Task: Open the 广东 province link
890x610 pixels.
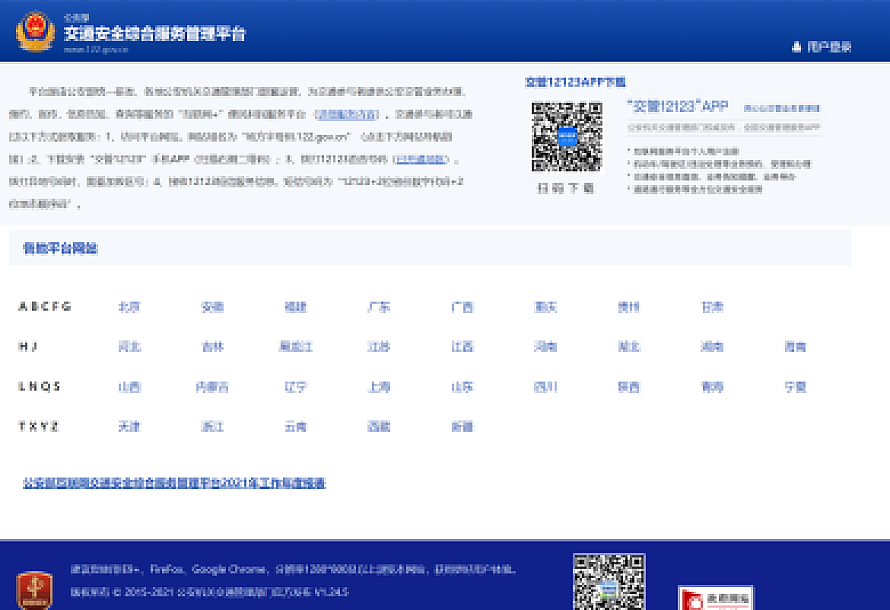Action: [x=379, y=307]
